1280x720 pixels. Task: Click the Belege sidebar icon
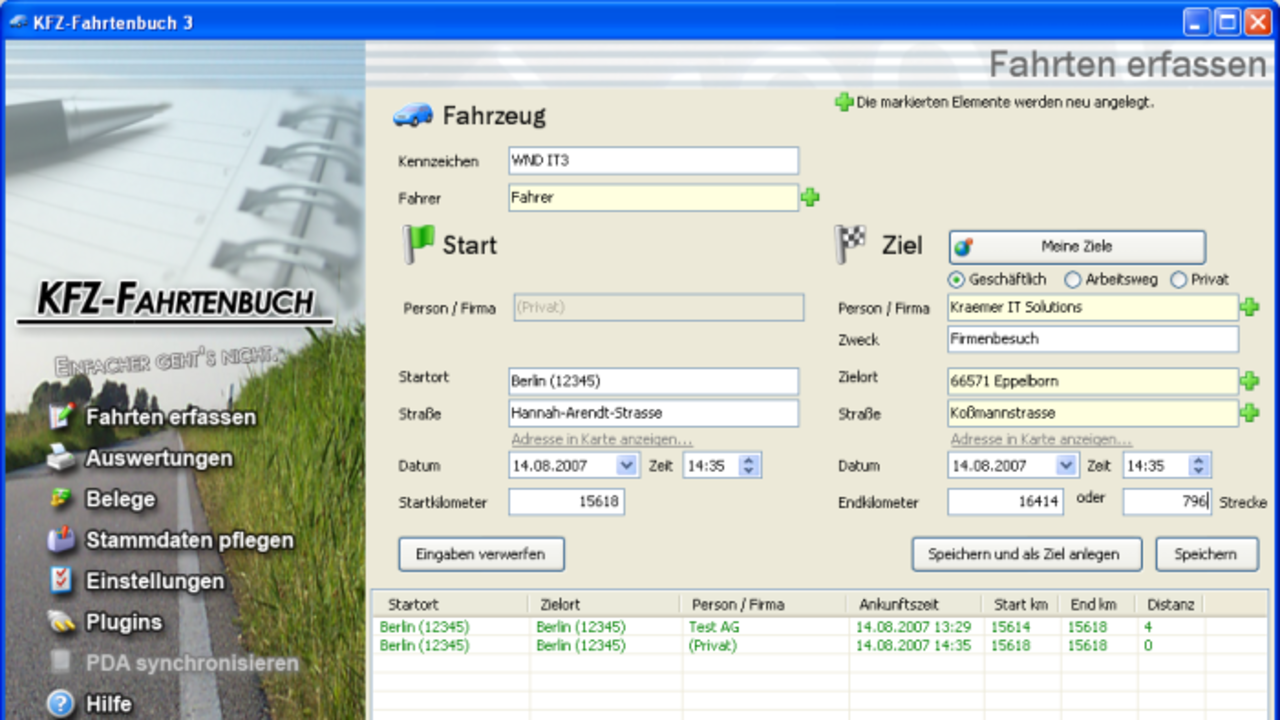(x=62, y=499)
